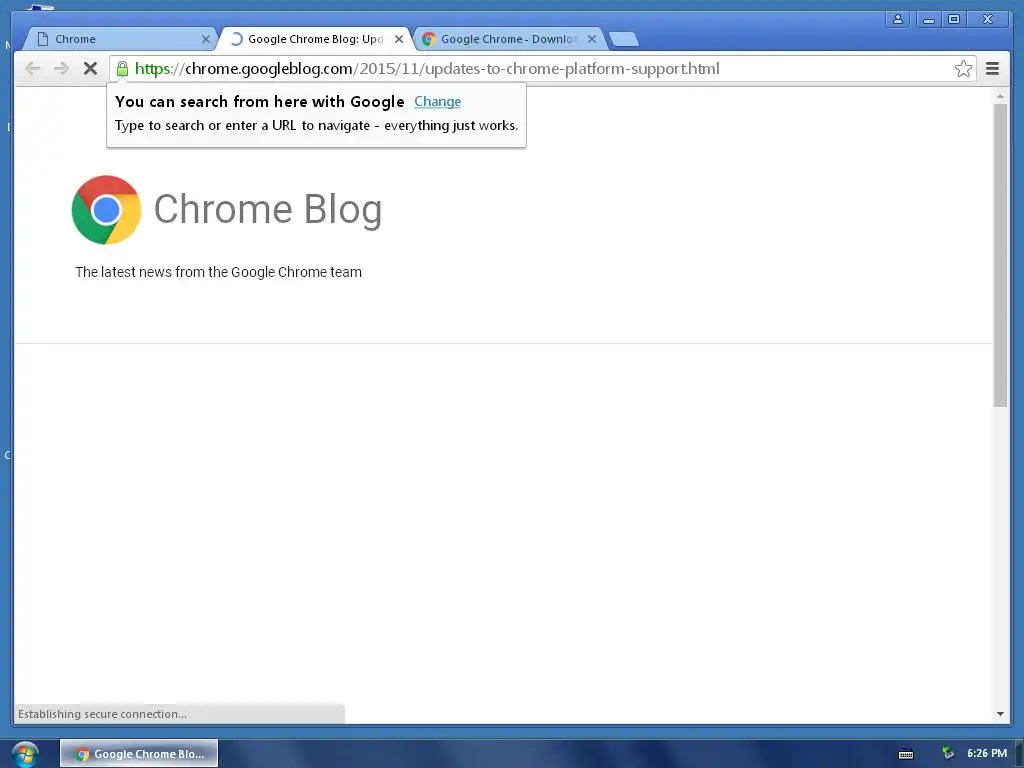Click the Chrome Blog title heading
This screenshot has width=1024, height=768.
tap(268, 210)
